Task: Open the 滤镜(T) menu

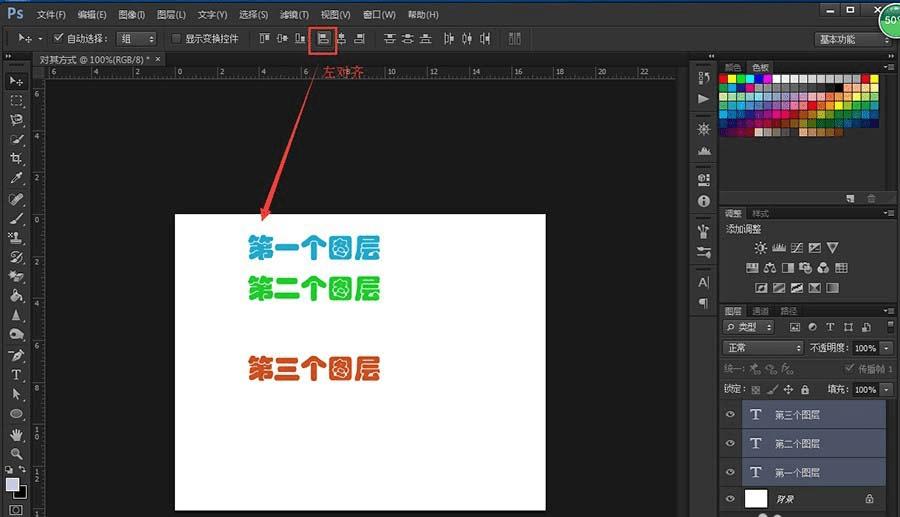Action: (x=294, y=15)
